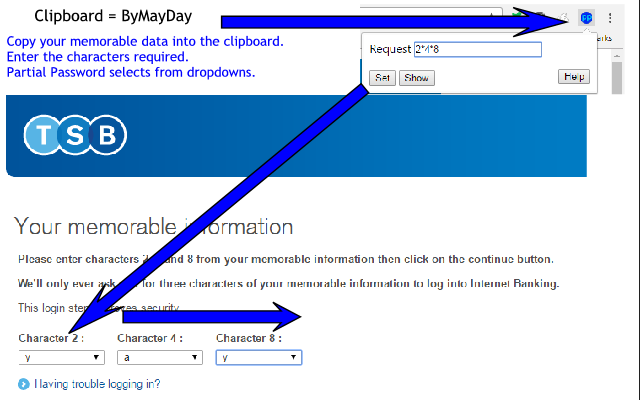Viewport: 640px width, 400px height.
Task: Click the Character 8 label
Action: pyautogui.click(x=248, y=338)
